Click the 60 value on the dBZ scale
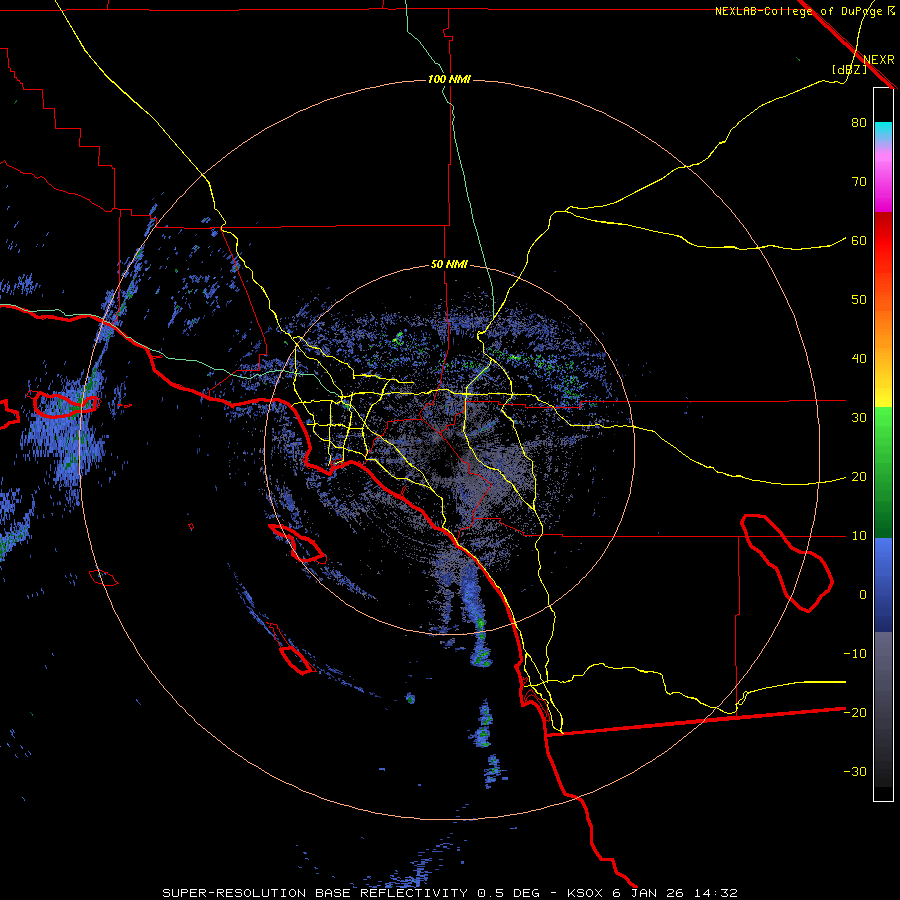Image resolution: width=900 pixels, height=900 pixels. pos(859,241)
